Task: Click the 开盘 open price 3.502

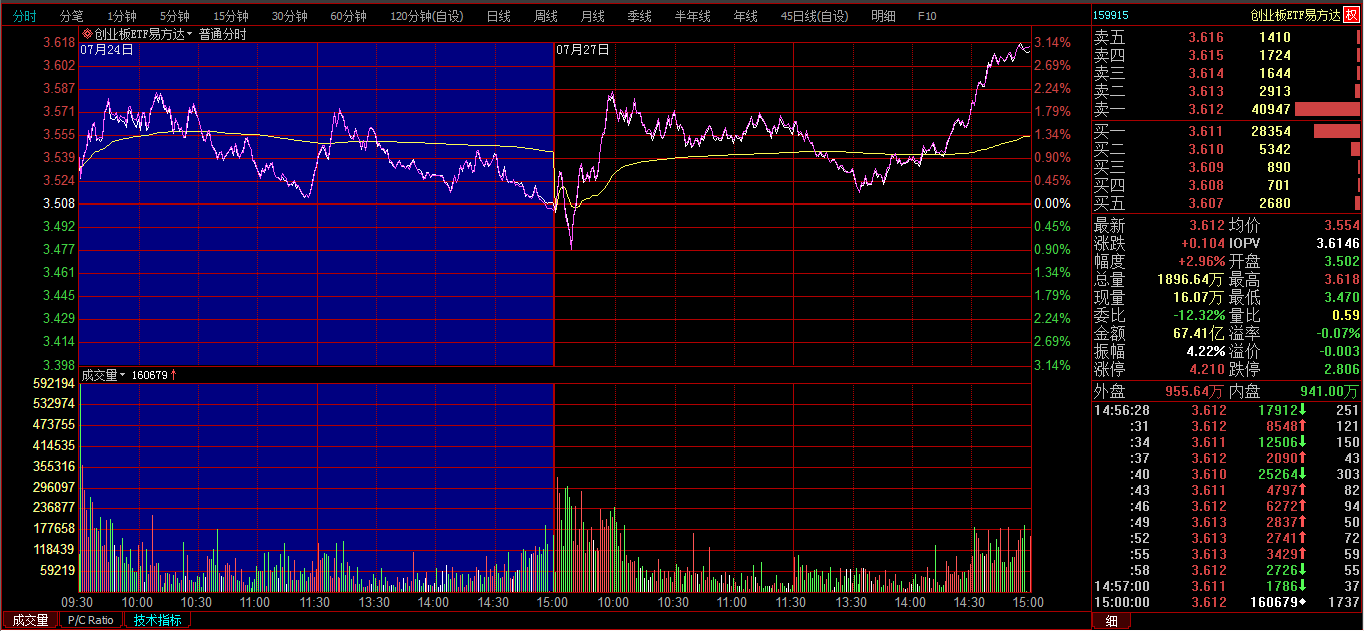Action: click(1341, 262)
